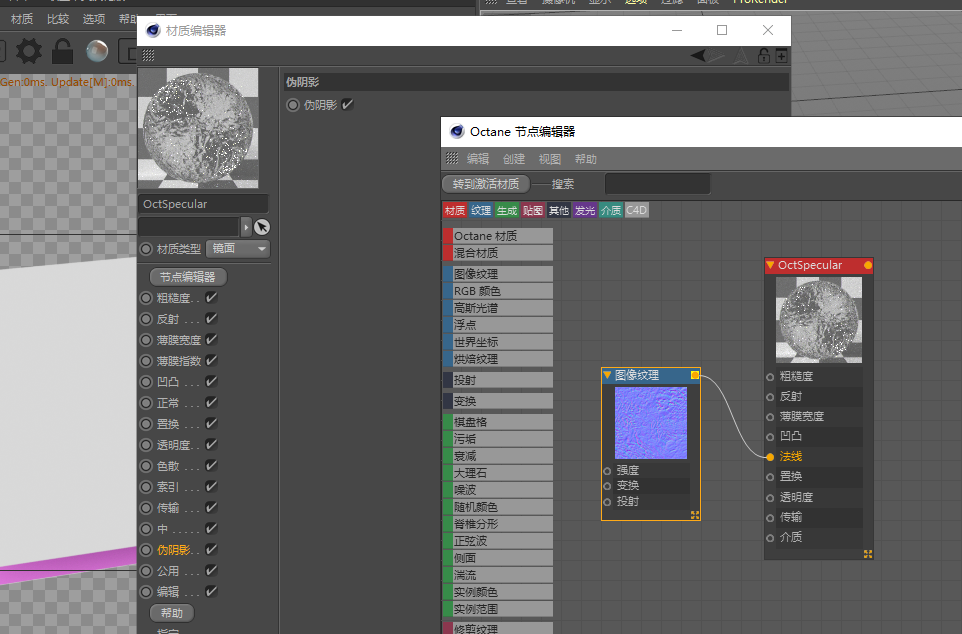Collapse the 图像纹理 node triangle
Image resolution: width=962 pixels, height=634 pixels.
click(x=607, y=375)
